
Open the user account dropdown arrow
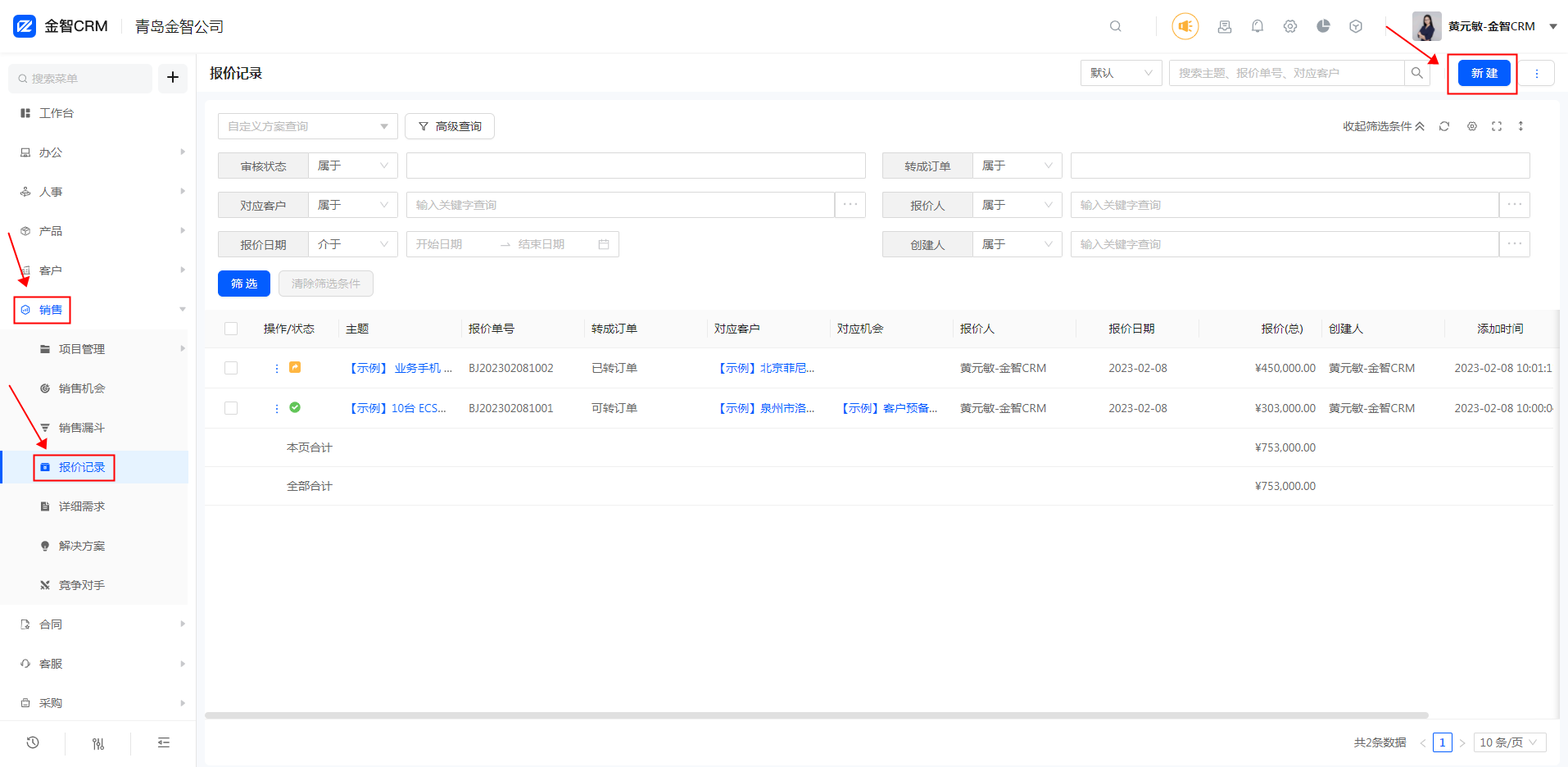click(x=1552, y=26)
